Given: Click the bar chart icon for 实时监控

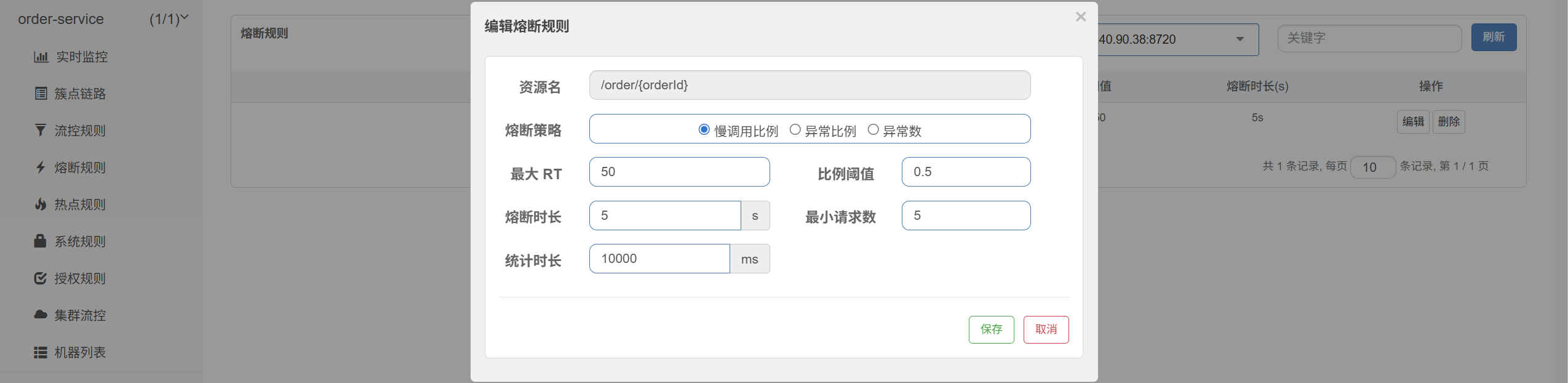Looking at the screenshot, I should click(x=41, y=57).
